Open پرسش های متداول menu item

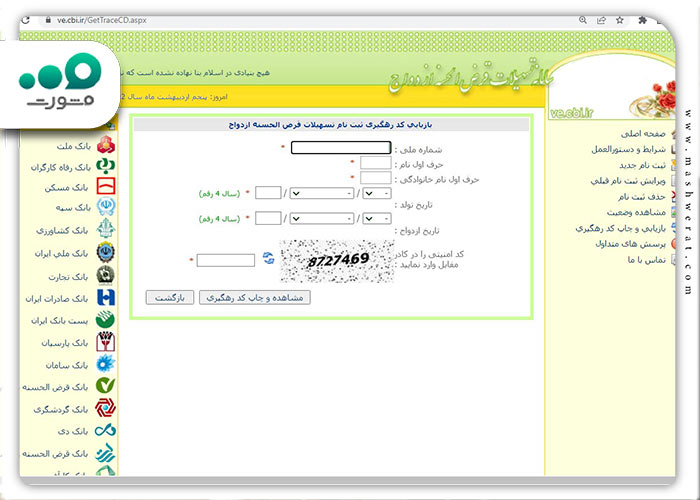click(630, 244)
